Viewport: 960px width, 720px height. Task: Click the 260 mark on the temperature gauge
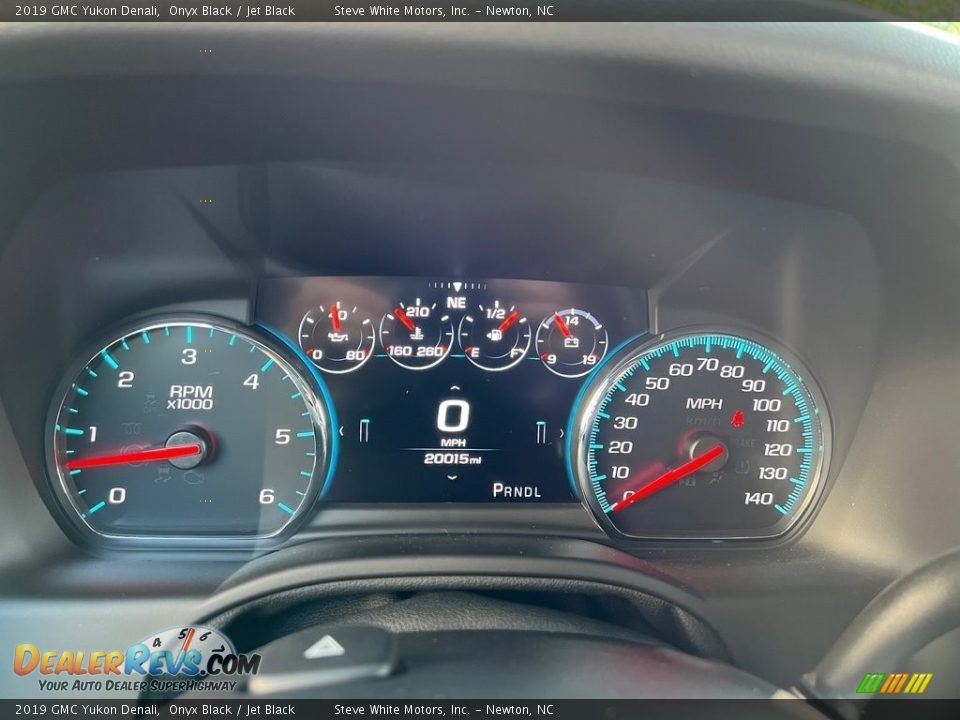430,351
